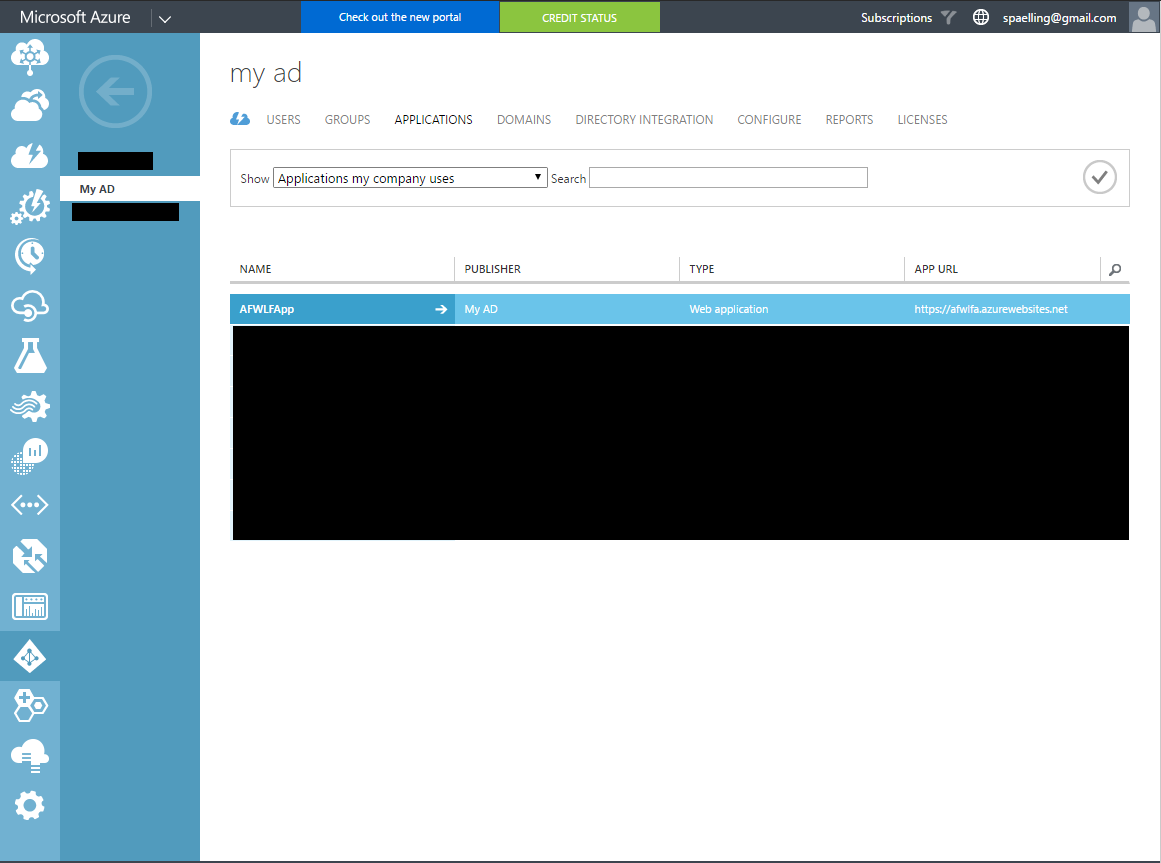Open the cloud services icon in sidebar

tap(30, 106)
